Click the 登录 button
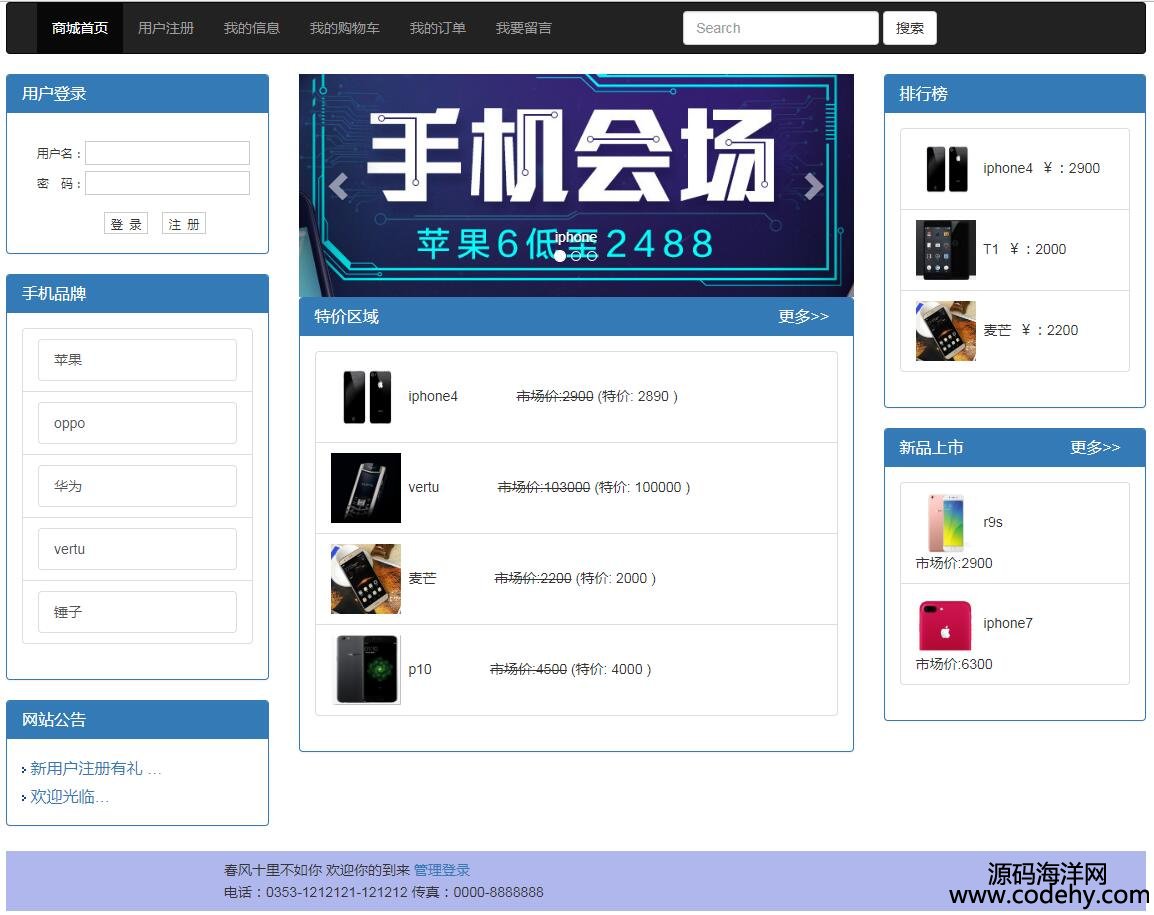Image resolution: width=1154 pixels, height=915 pixels. [x=126, y=224]
